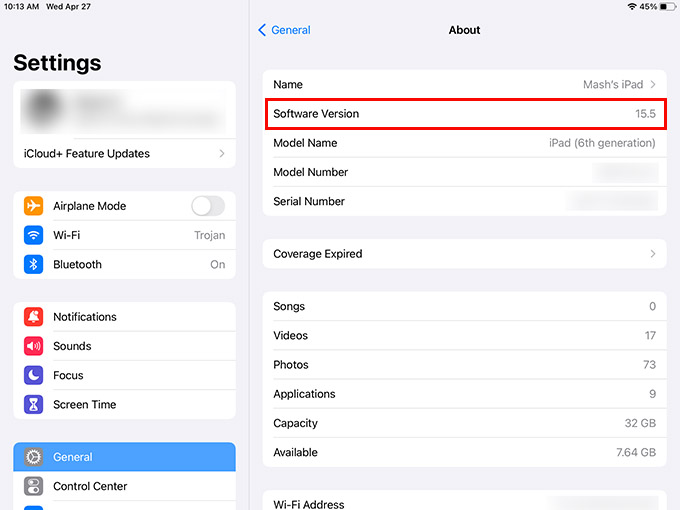Tap the battery status icon
The width and height of the screenshot is (680, 510).
click(x=667, y=7)
